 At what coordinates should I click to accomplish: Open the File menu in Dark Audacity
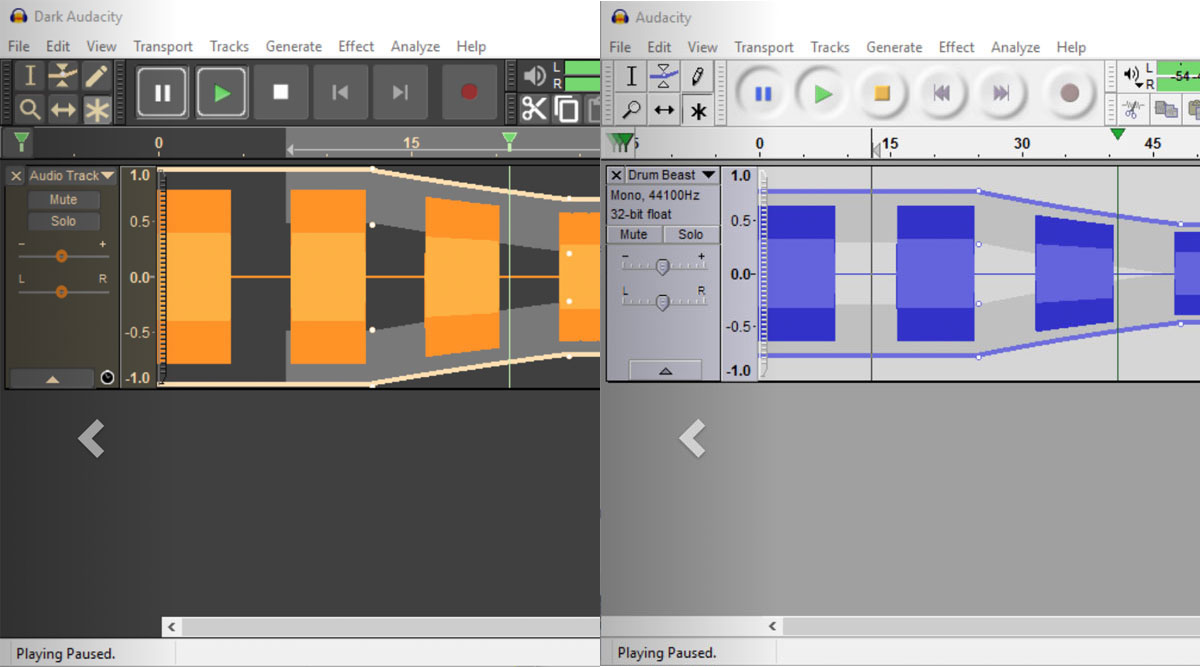(x=19, y=46)
